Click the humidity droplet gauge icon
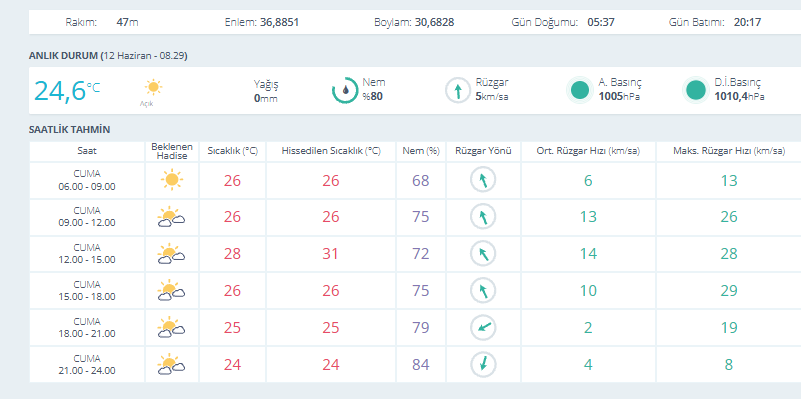801x399 pixels. [x=345, y=90]
